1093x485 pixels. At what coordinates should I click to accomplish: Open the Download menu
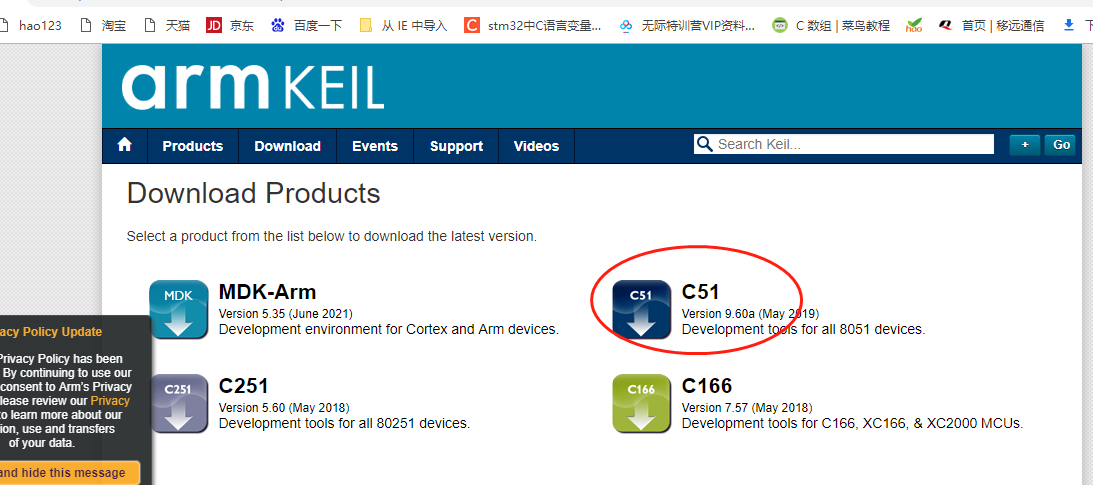click(287, 146)
